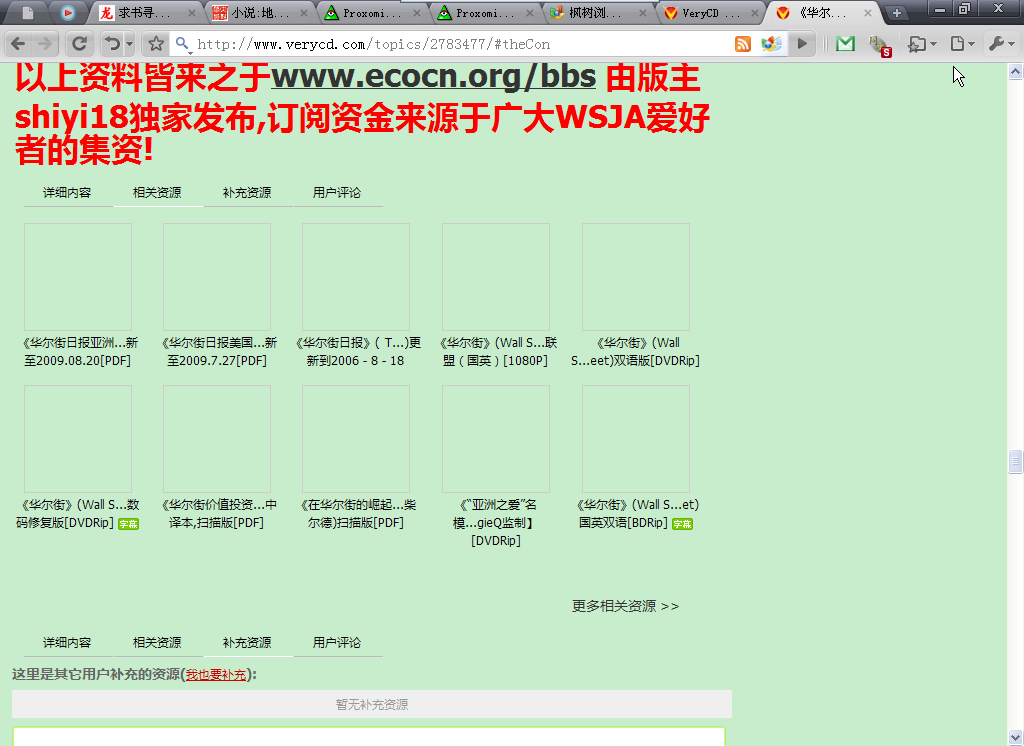Select upper 补充资源 tab
1024x746 pixels.
pyautogui.click(x=247, y=193)
